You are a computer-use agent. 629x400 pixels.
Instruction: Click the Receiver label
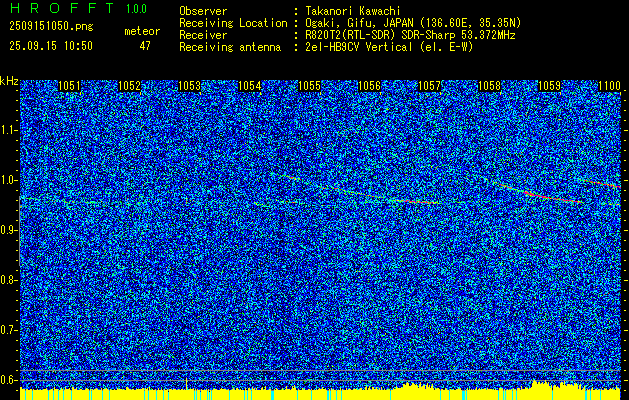pyautogui.click(x=203, y=35)
